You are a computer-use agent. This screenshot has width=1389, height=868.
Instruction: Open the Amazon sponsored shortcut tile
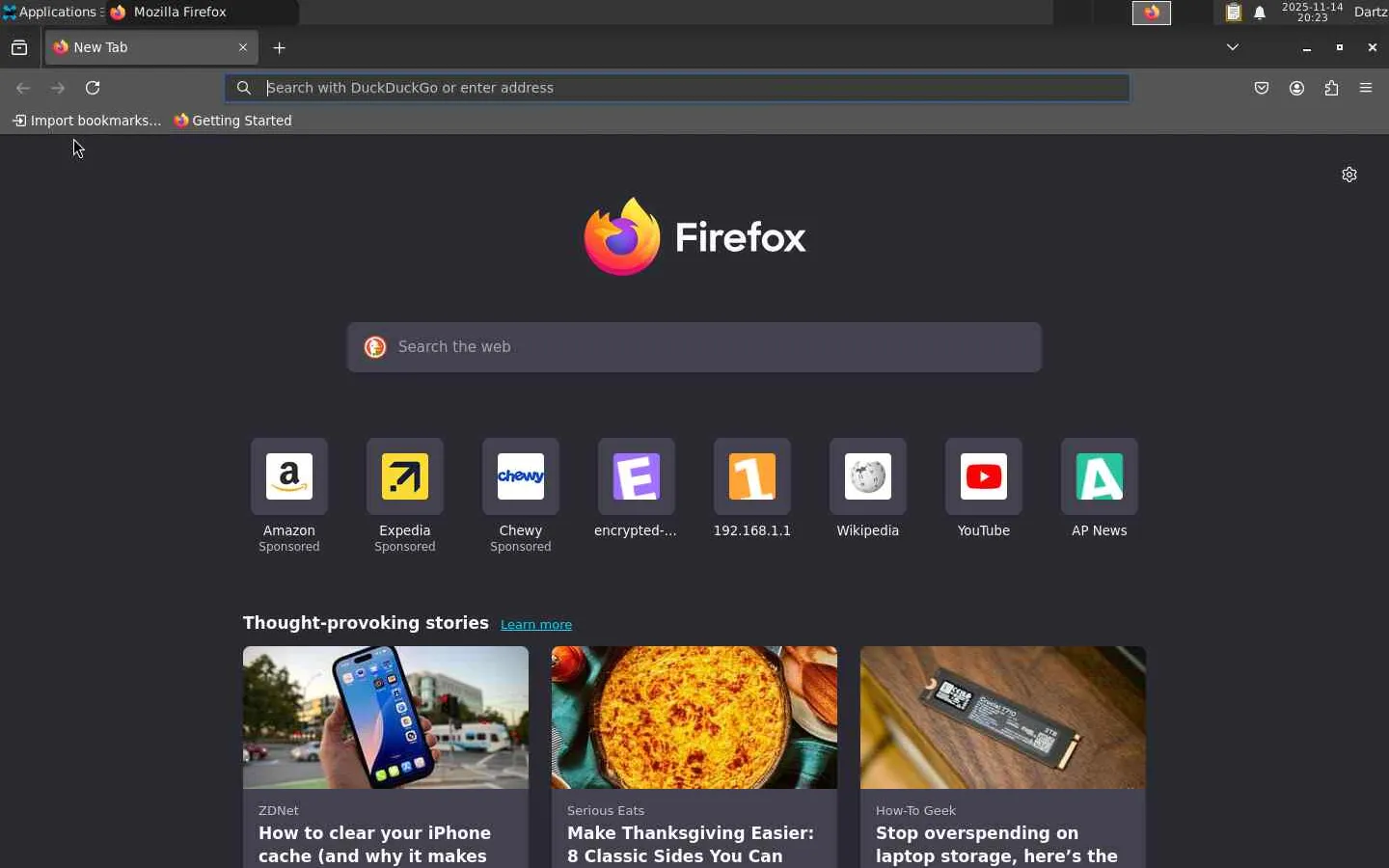(x=289, y=477)
